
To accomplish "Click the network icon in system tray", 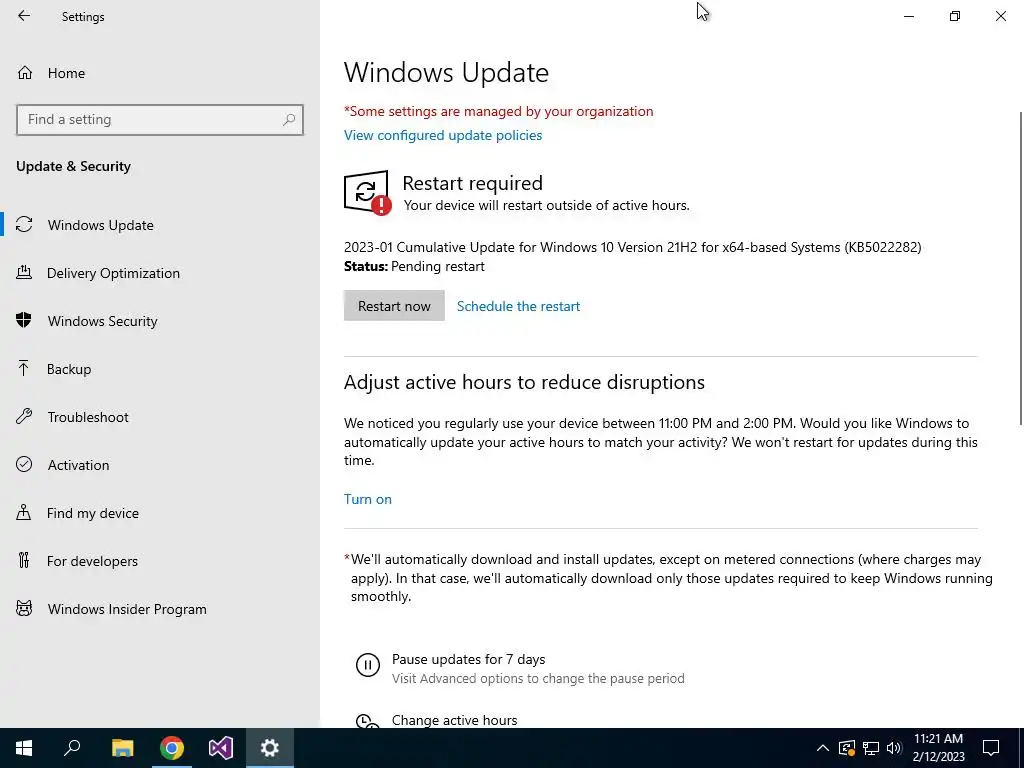I will [x=871, y=748].
